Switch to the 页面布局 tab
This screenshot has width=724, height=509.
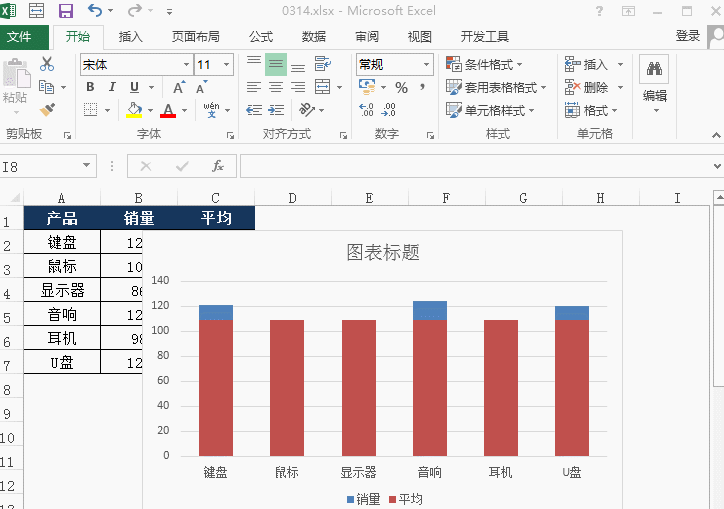(196, 36)
